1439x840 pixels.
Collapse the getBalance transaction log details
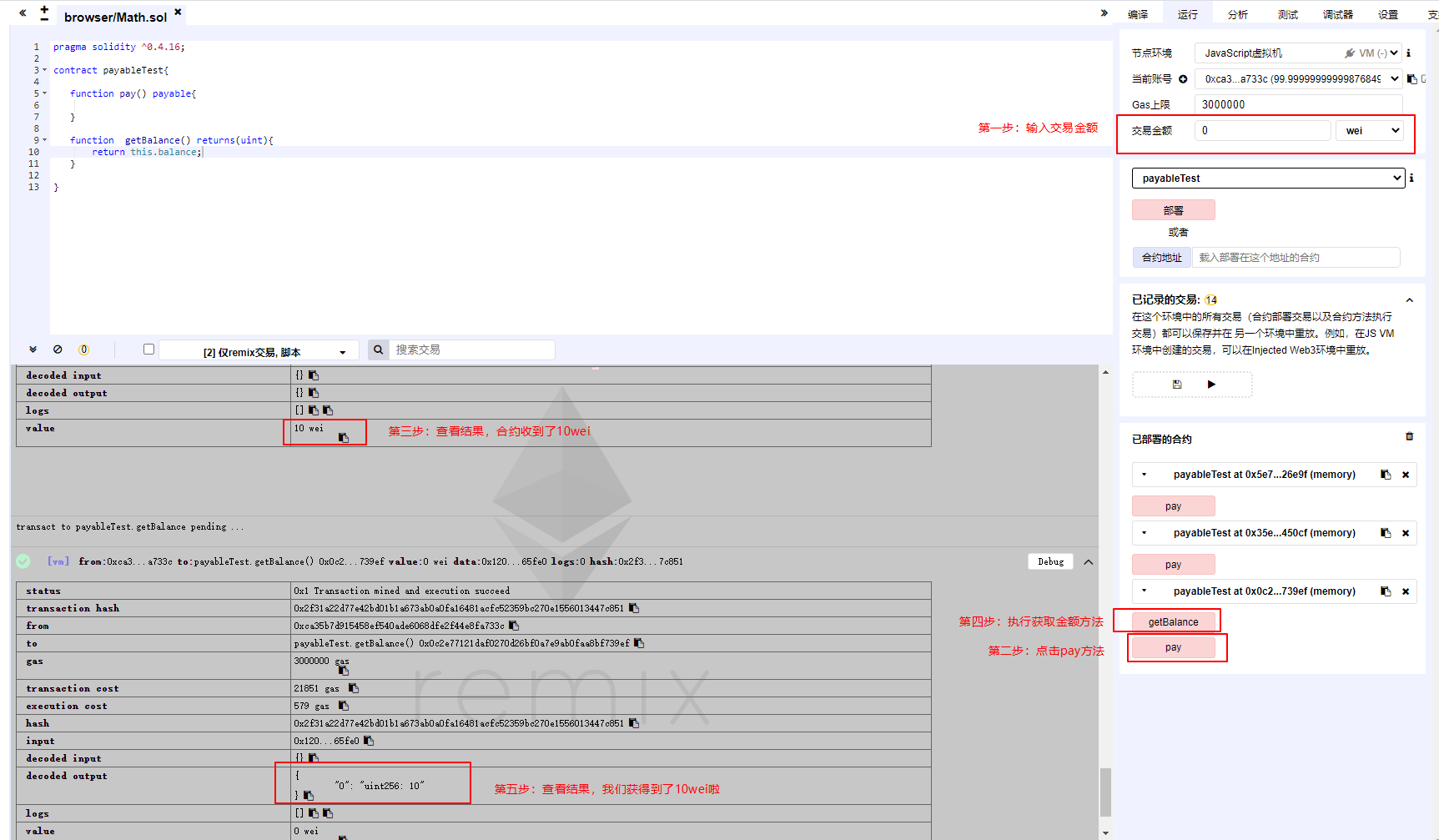pos(1089,562)
